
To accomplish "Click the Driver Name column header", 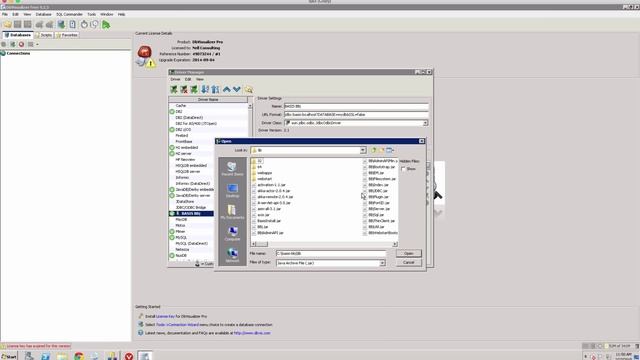I will click(x=208, y=100).
